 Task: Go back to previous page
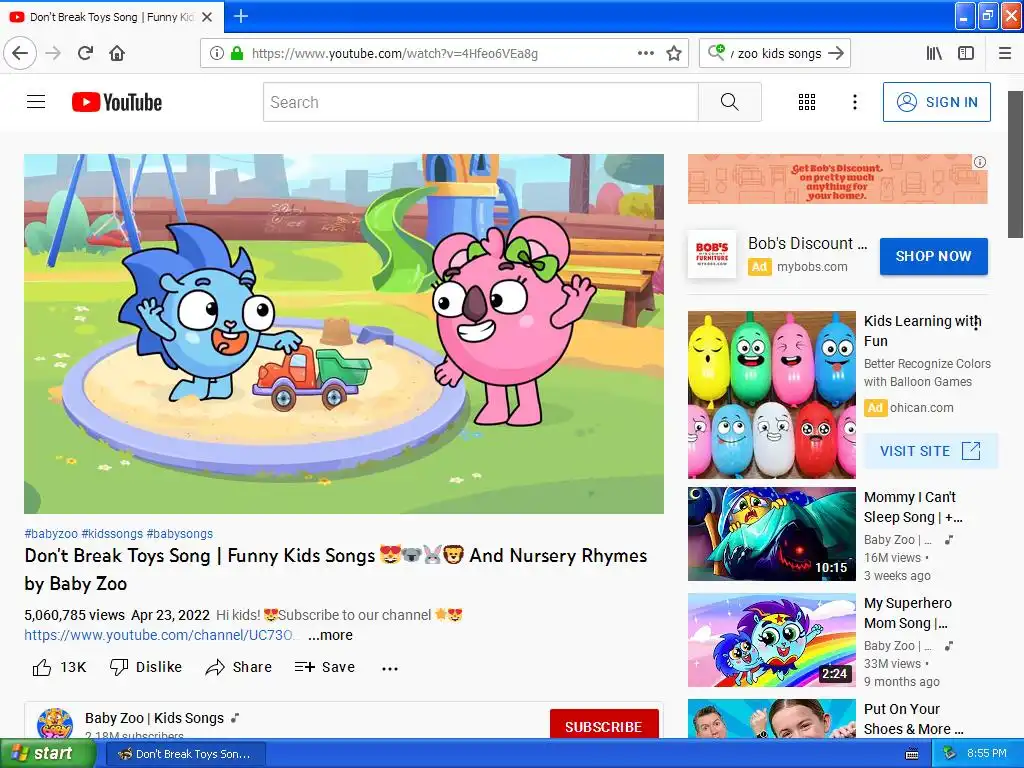pyautogui.click(x=20, y=53)
